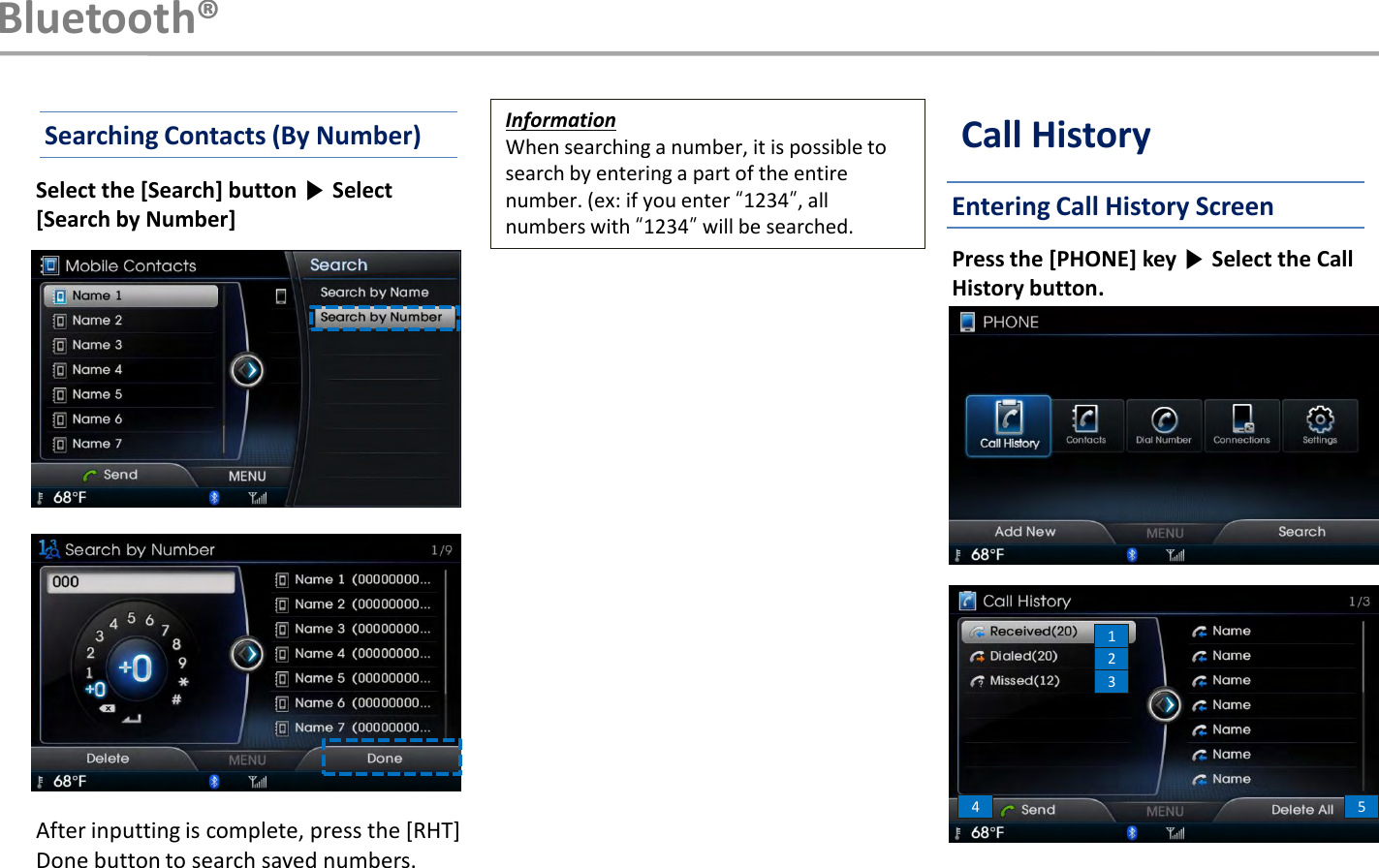Tap digit 5 on the rotary number dial
Viewport: 1379px width, 868px height.
(132, 617)
